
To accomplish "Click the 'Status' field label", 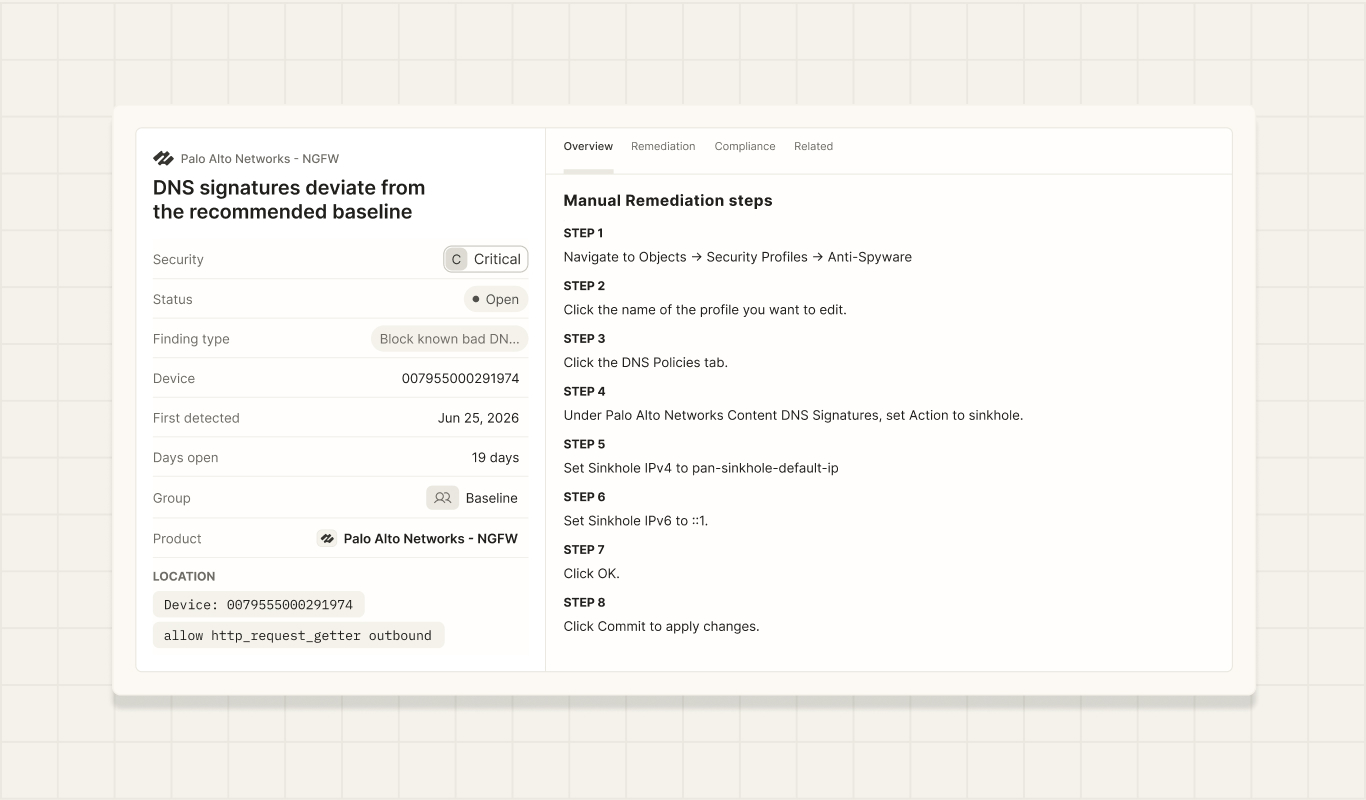I will coord(173,299).
